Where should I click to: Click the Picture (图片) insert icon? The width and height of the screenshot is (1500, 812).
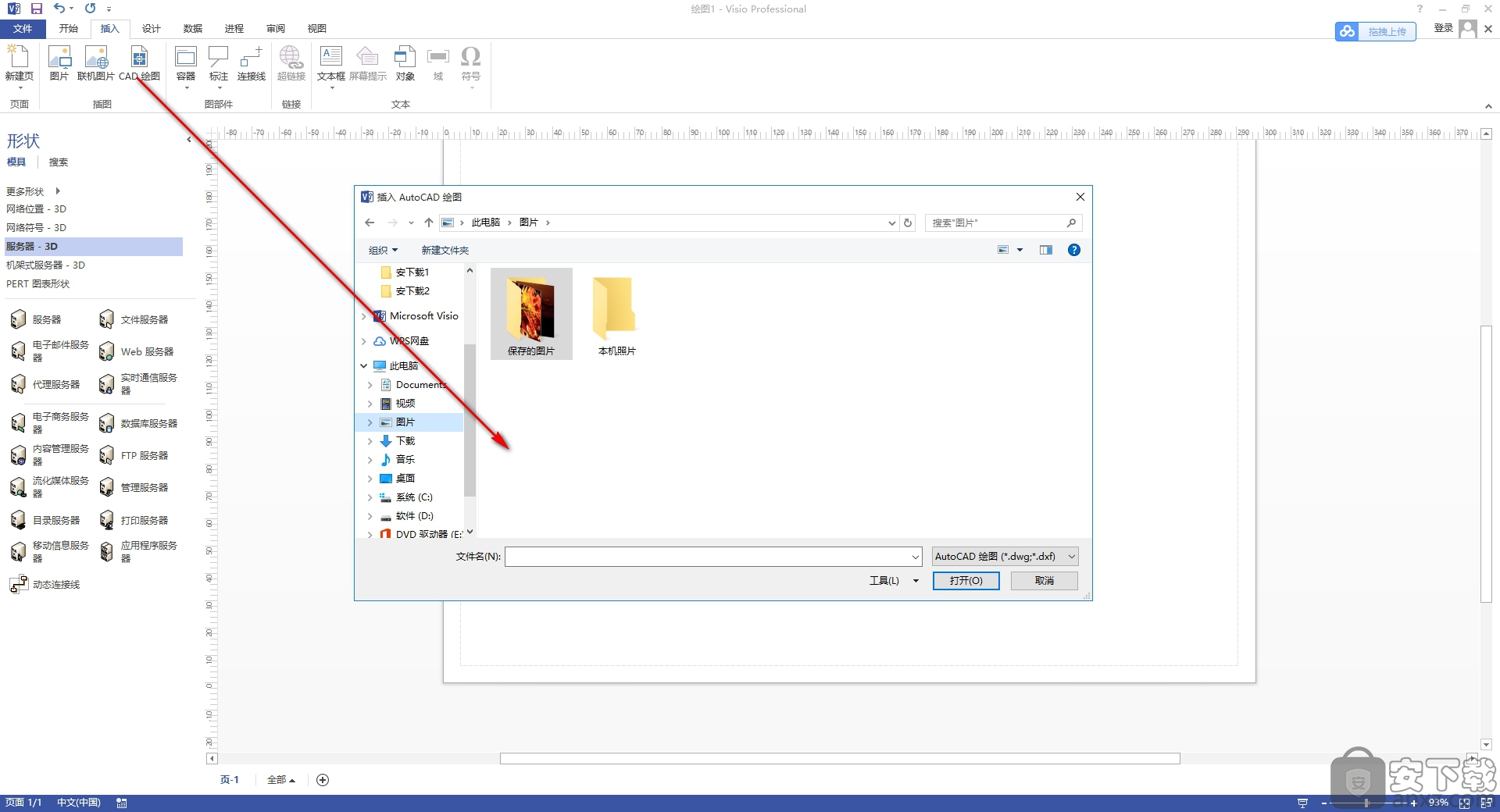(59, 62)
